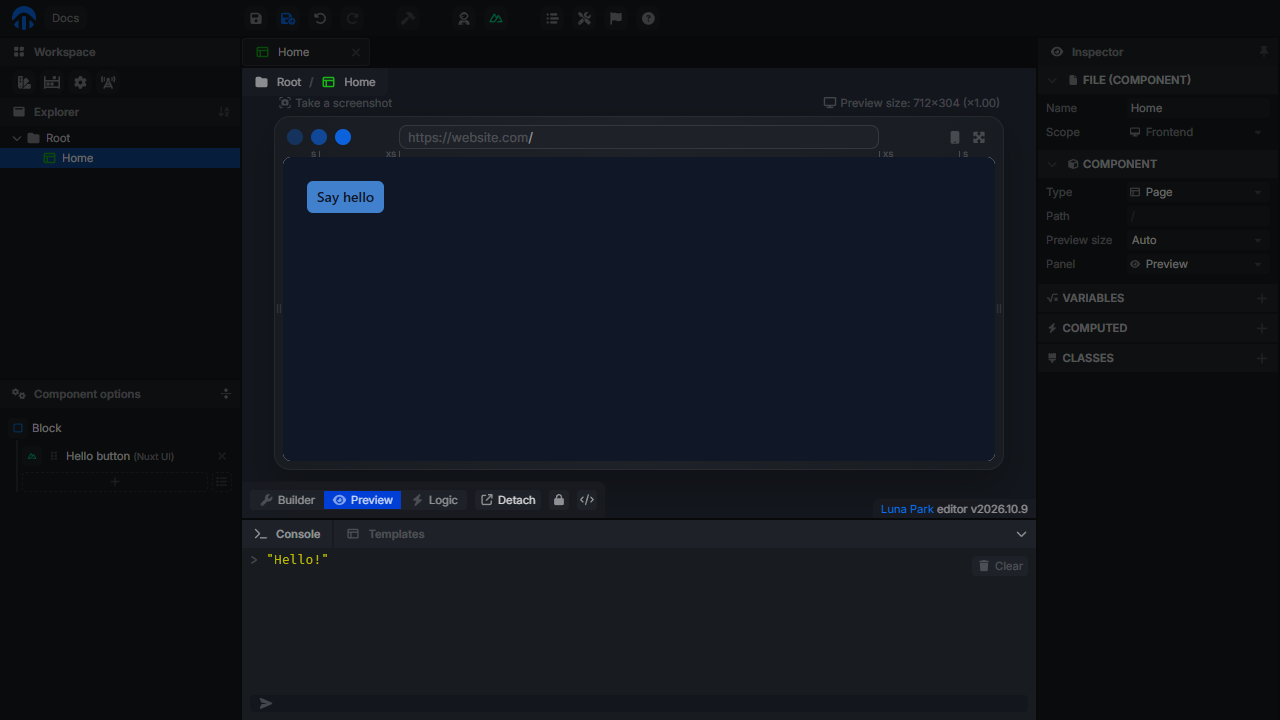The width and height of the screenshot is (1280, 720).
Task: Pin the Inspector panel
Action: pos(1264,51)
